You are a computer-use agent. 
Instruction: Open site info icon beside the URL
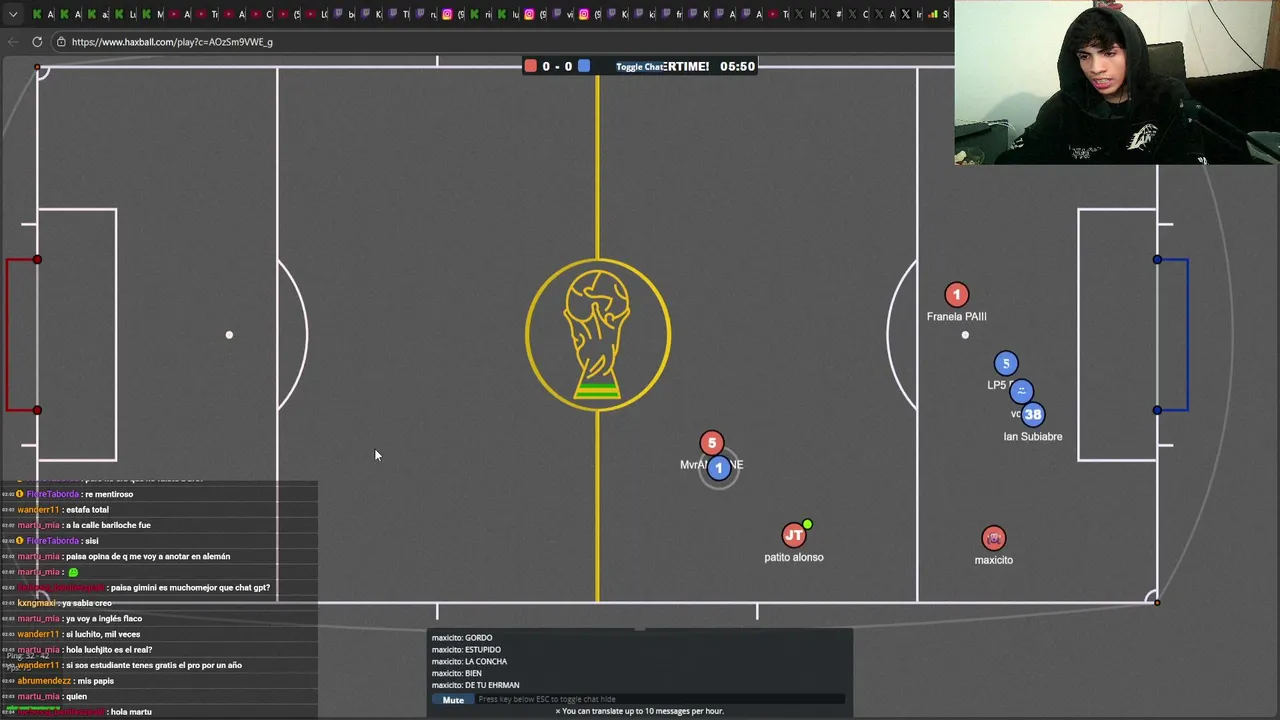(x=61, y=42)
